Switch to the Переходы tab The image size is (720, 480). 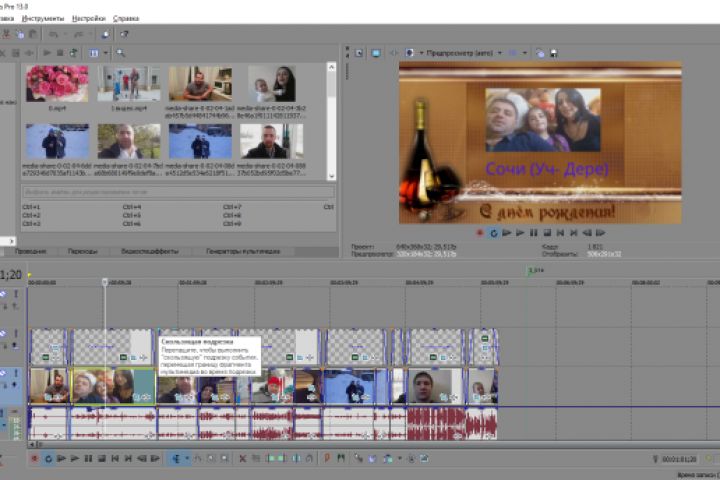82,251
